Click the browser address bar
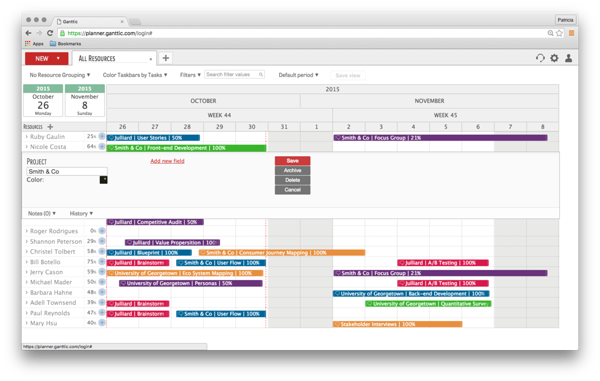This screenshot has width=600, height=381. 302,33
